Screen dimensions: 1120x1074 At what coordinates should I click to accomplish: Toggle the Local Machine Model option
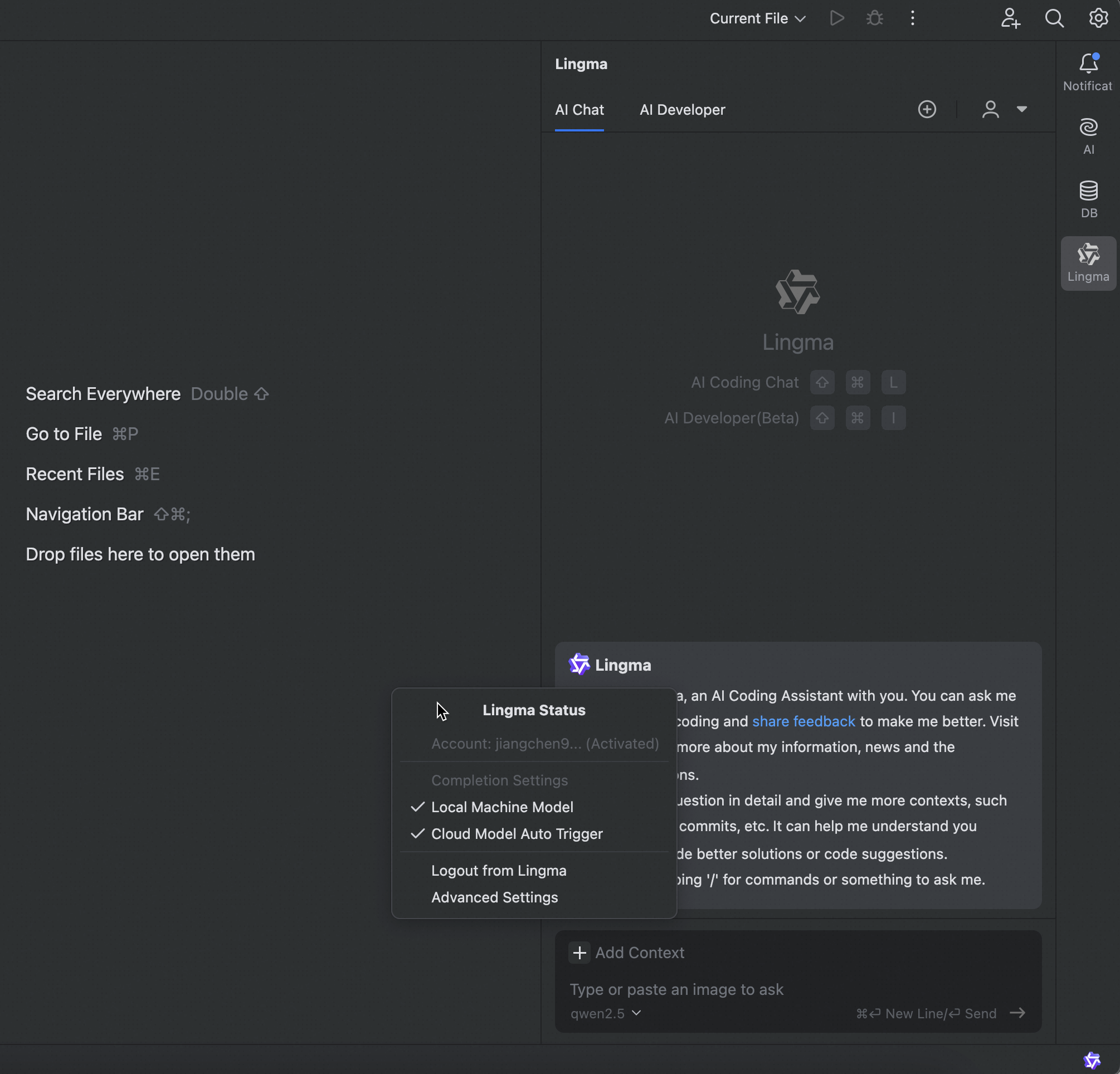tap(534, 807)
